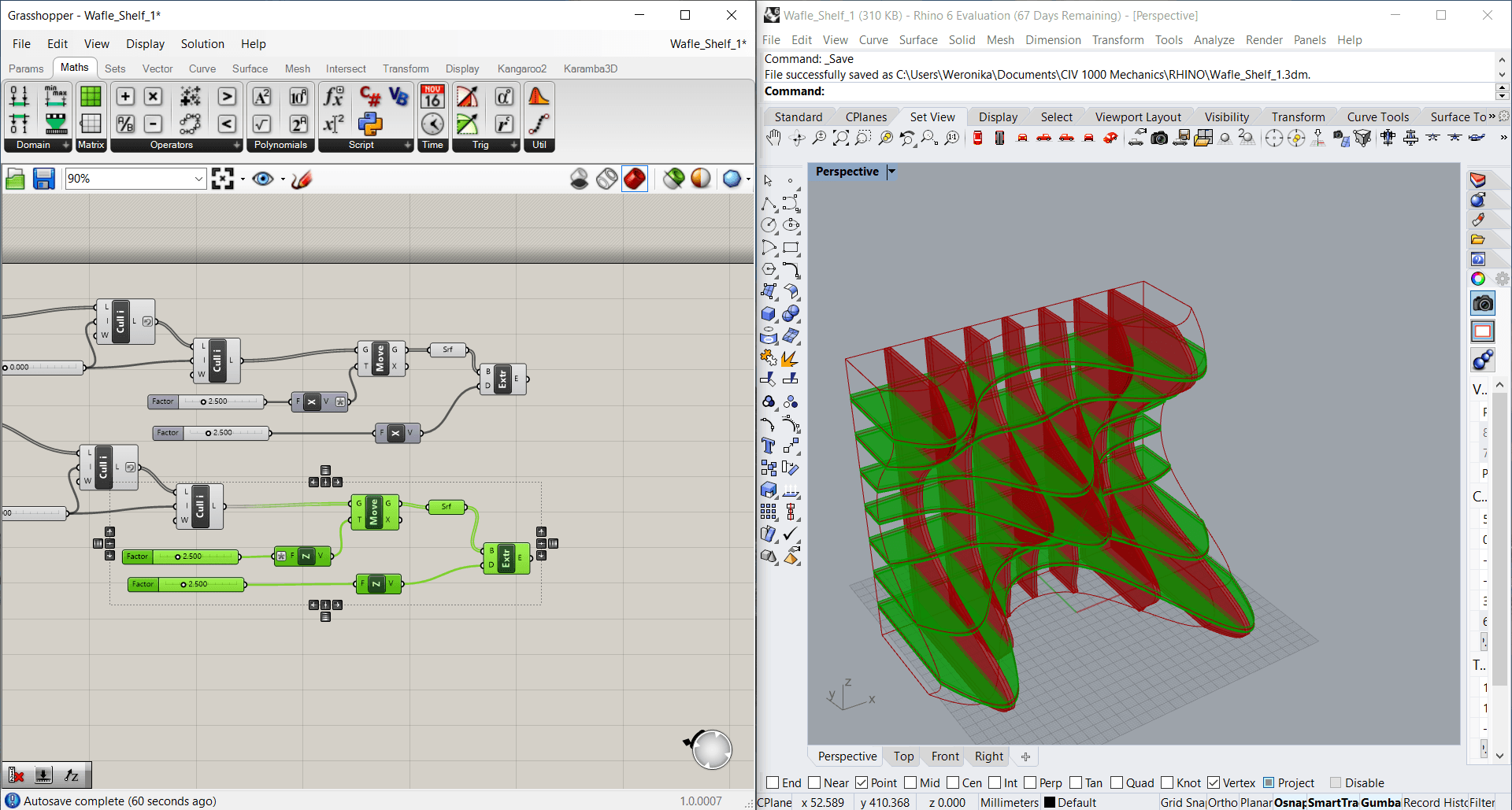Viewport: 1512px width, 810px height.
Task: Select the C# script component icon
Action: (x=370, y=96)
